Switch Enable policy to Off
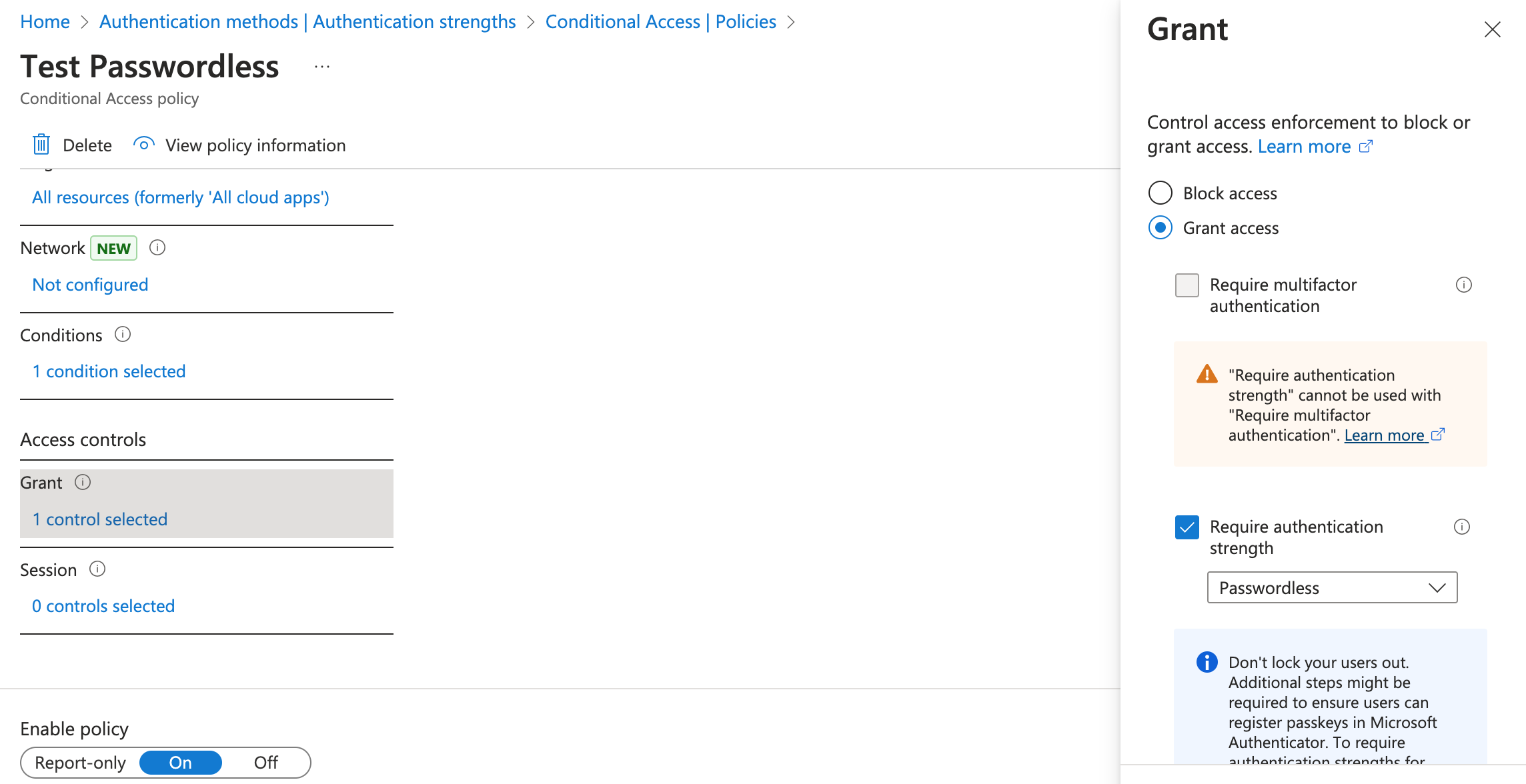This screenshot has height=784, width=1526. click(265, 762)
